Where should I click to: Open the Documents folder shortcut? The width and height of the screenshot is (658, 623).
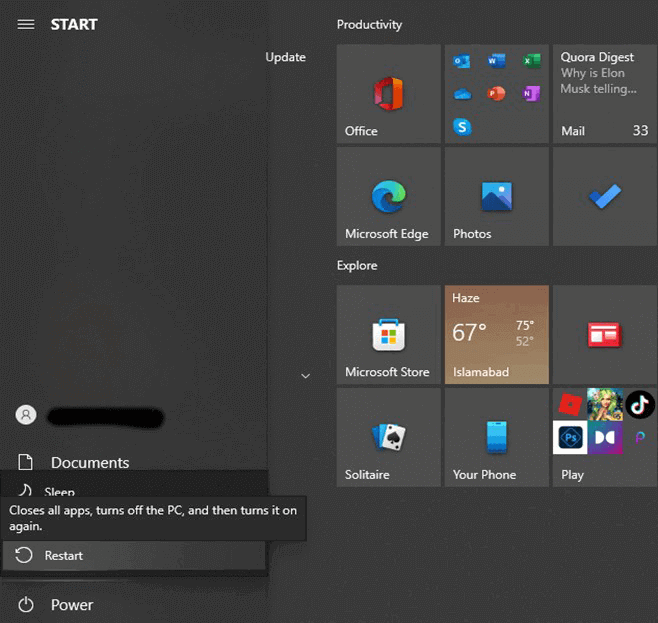pyautogui.click(x=89, y=463)
